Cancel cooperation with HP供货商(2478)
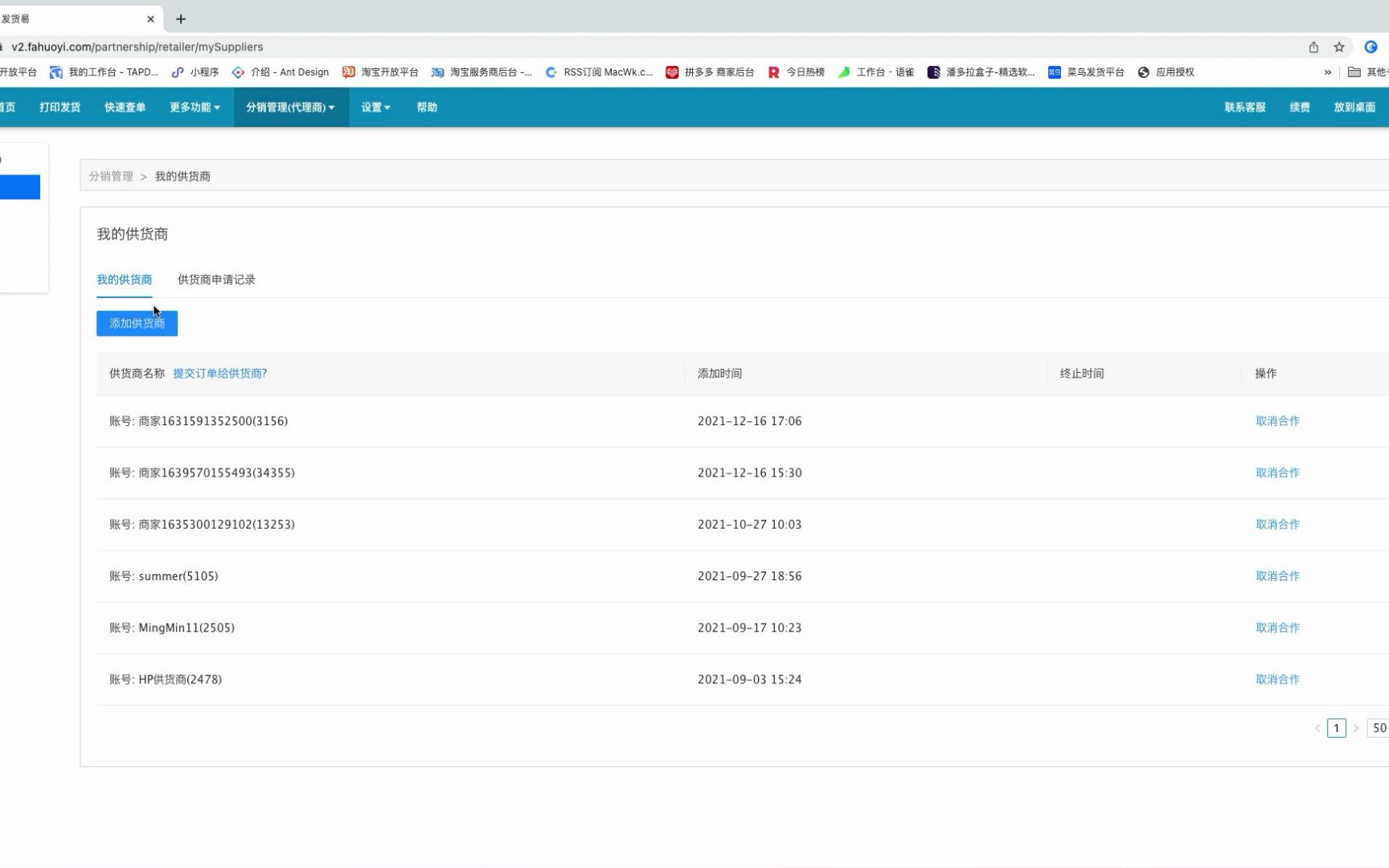Image resolution: width=1389 pixels, height=868 pixels. [x=1277, y=679]
